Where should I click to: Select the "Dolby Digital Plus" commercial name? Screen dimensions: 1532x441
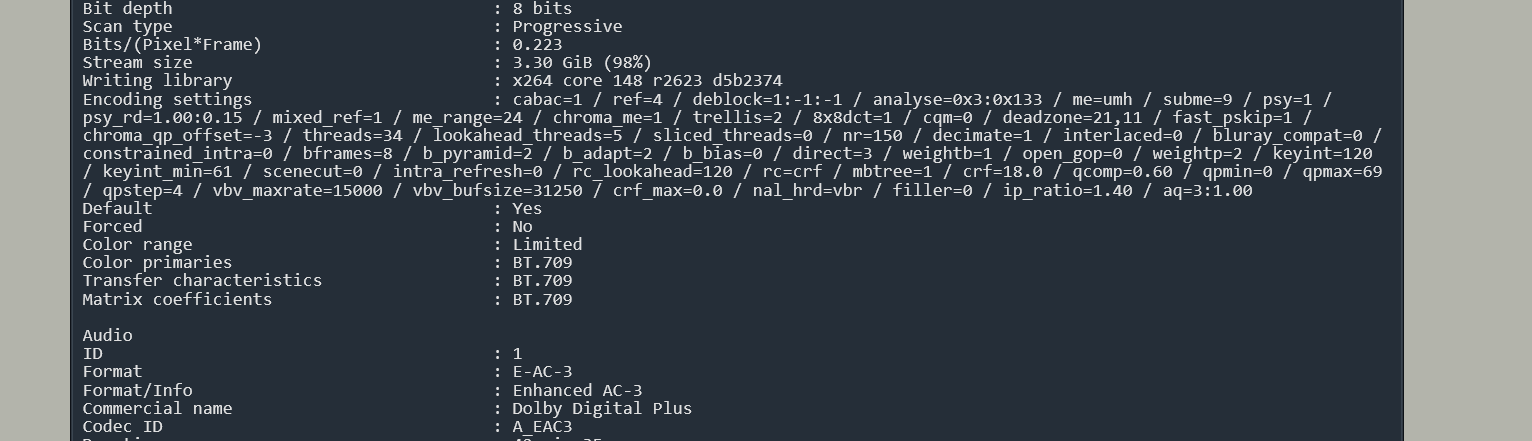[x=602, y=409]
